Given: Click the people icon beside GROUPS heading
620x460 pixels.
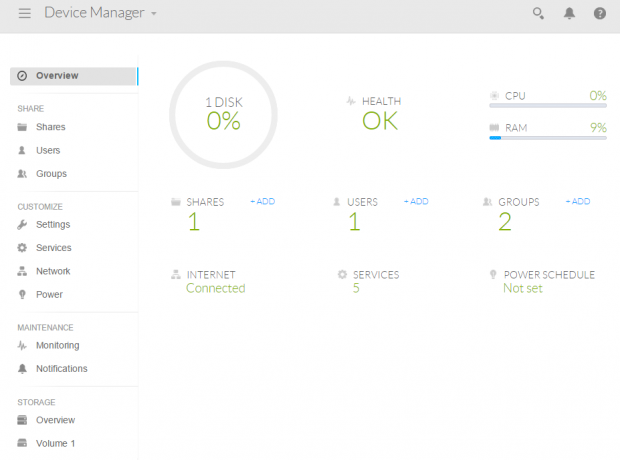Looking at the screenshot, I should (x=487, y=202).
